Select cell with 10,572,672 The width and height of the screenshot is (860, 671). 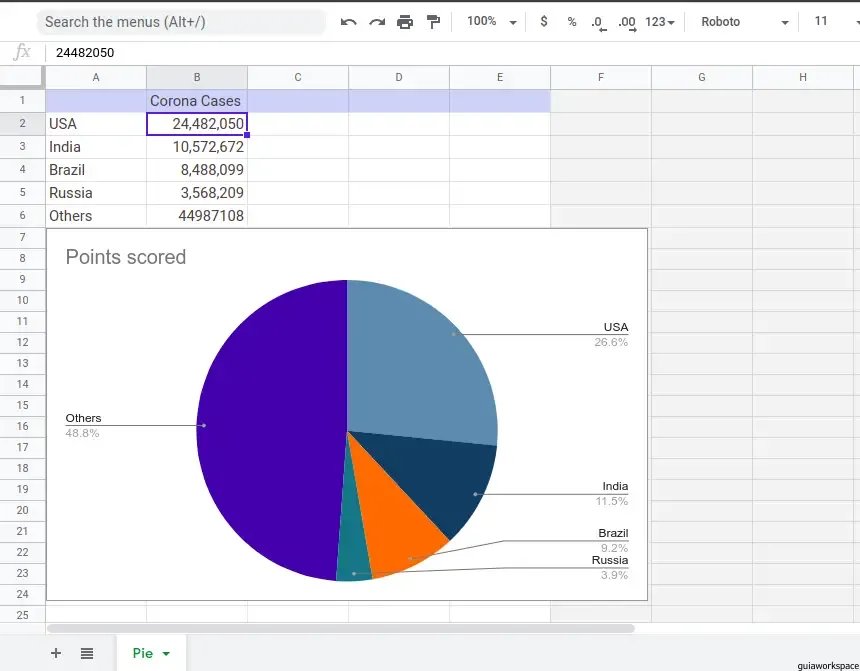[197, 147]
